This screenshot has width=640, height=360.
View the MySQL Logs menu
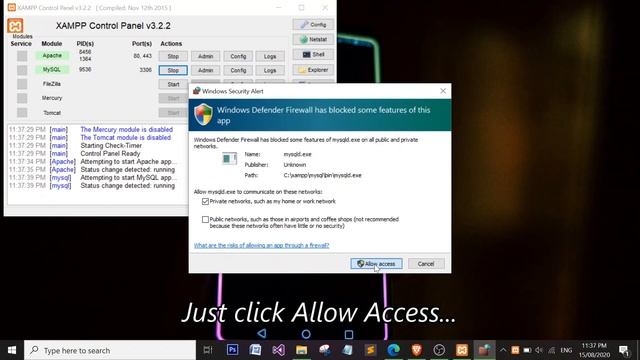270,70
